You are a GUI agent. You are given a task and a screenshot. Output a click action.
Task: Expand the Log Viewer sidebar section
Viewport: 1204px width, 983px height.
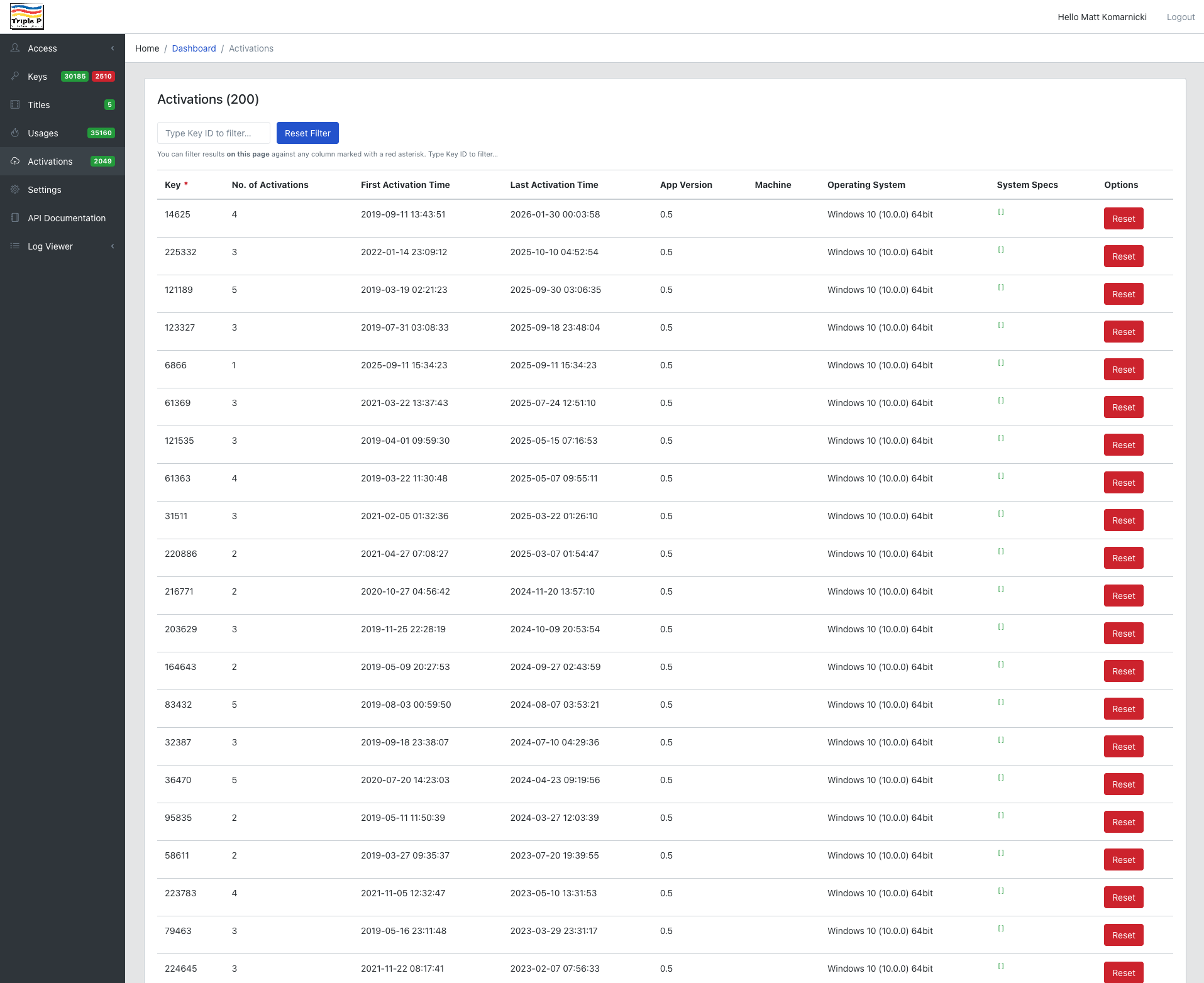click(113, 246)
